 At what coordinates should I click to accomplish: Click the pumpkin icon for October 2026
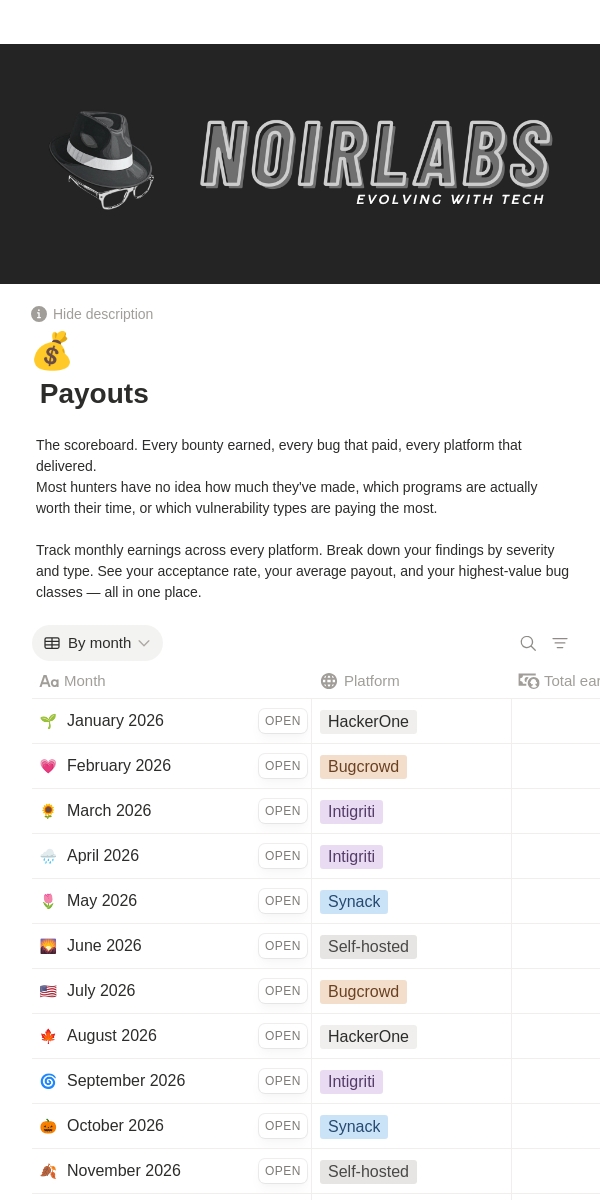coord(48,1126)
